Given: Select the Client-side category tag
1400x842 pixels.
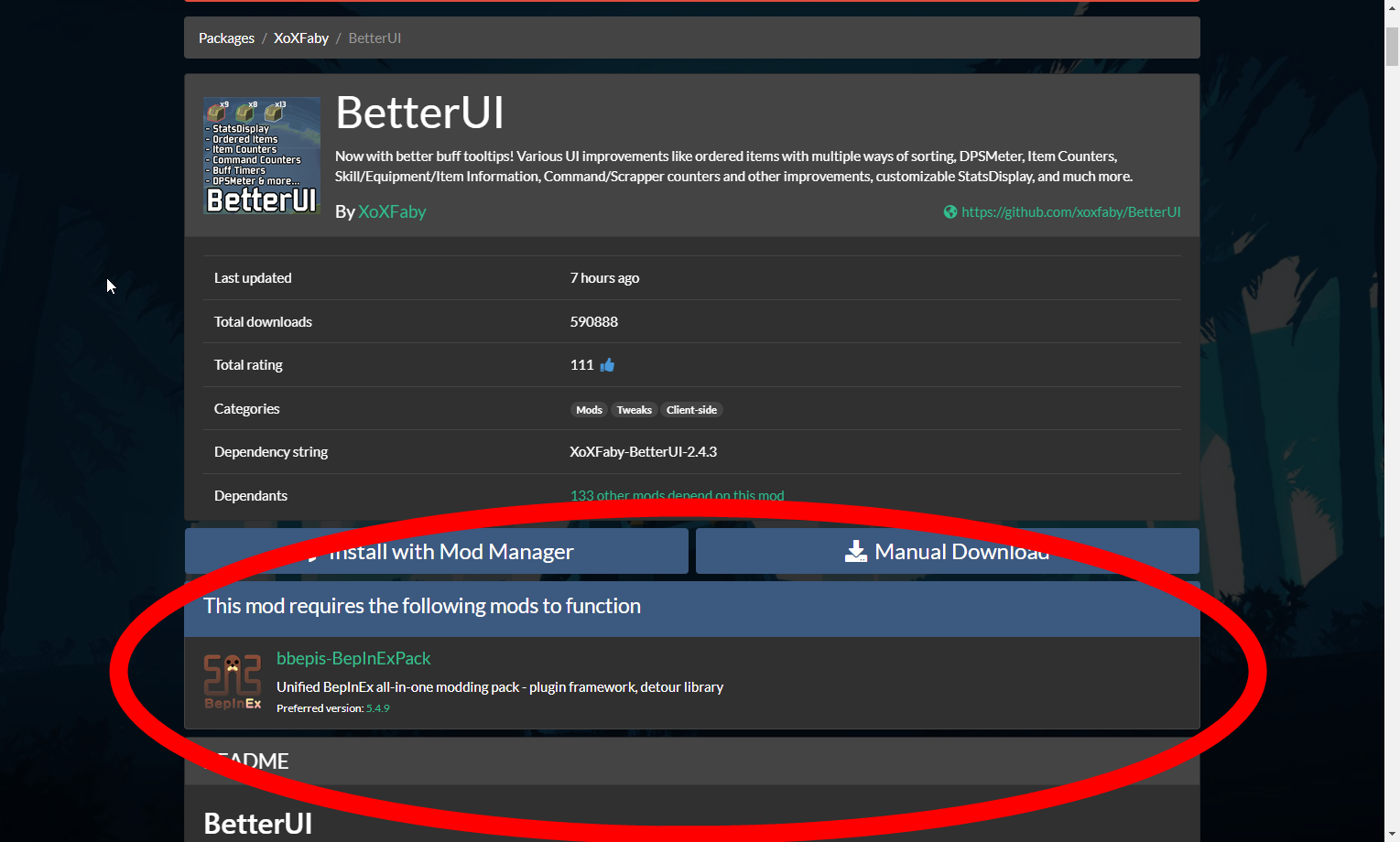Looking at the screenshot, I should 691,409.
